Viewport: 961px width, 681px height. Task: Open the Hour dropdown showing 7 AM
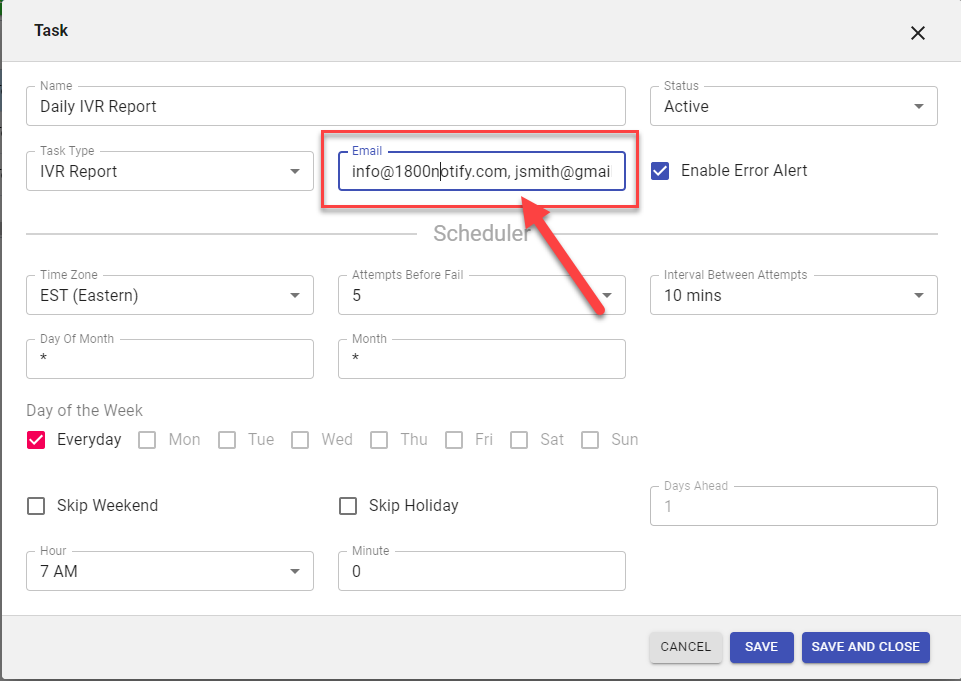[x=169, y=571]
